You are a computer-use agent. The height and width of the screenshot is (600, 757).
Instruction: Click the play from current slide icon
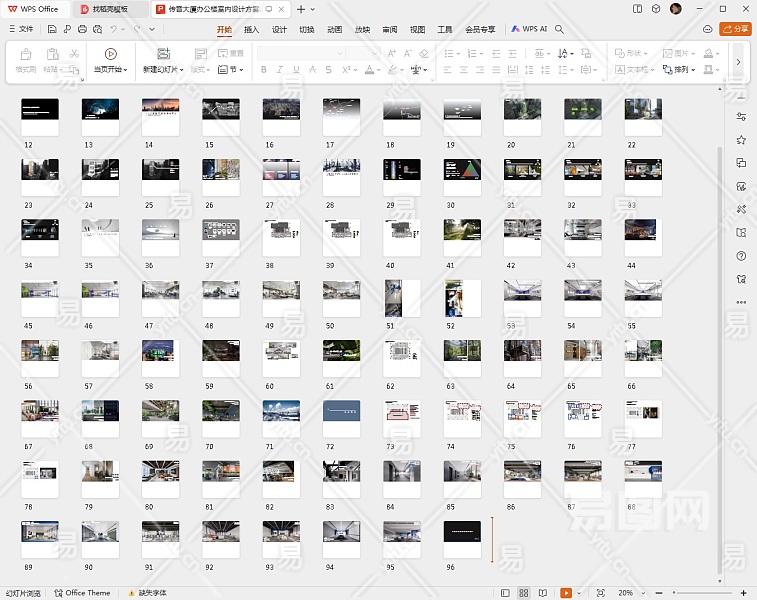[x=111, y=54]
